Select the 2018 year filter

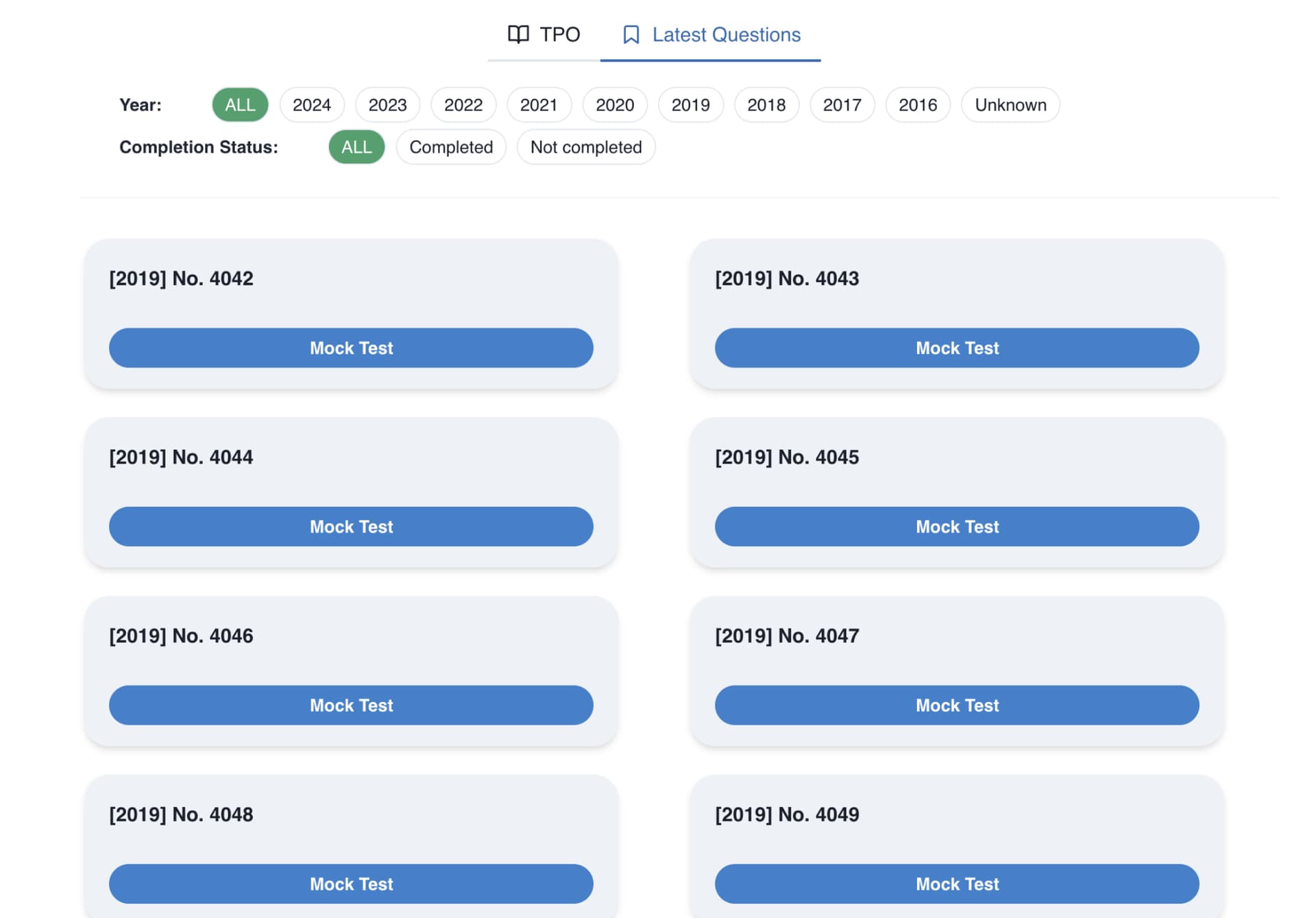[765, 104]
